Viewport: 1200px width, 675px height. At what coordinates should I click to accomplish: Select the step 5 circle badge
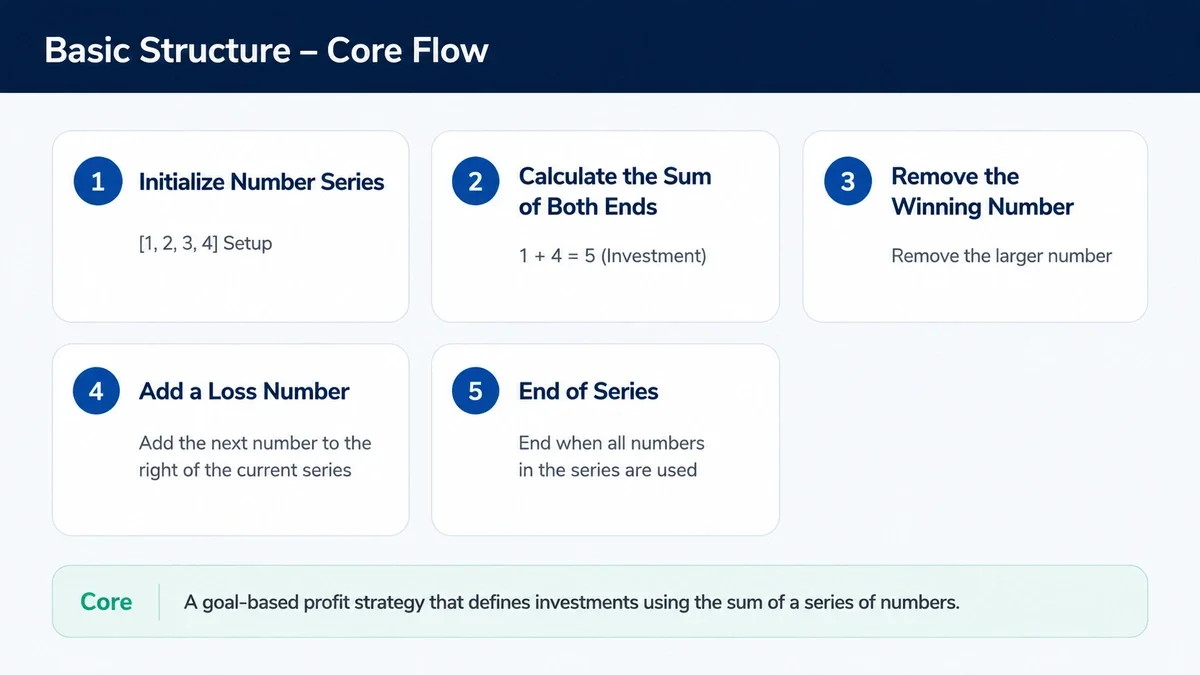click(x=475, y=391)
